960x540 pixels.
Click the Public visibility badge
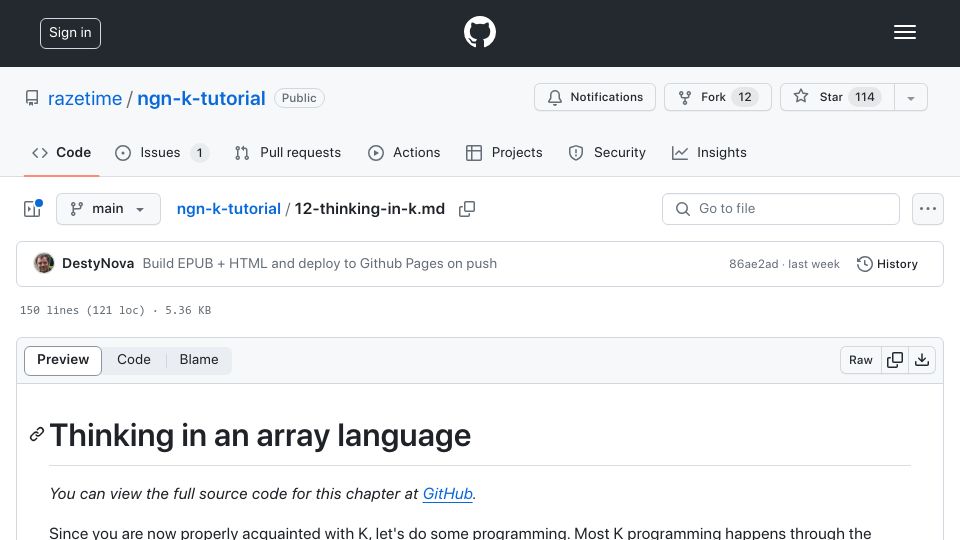point(299,98)
